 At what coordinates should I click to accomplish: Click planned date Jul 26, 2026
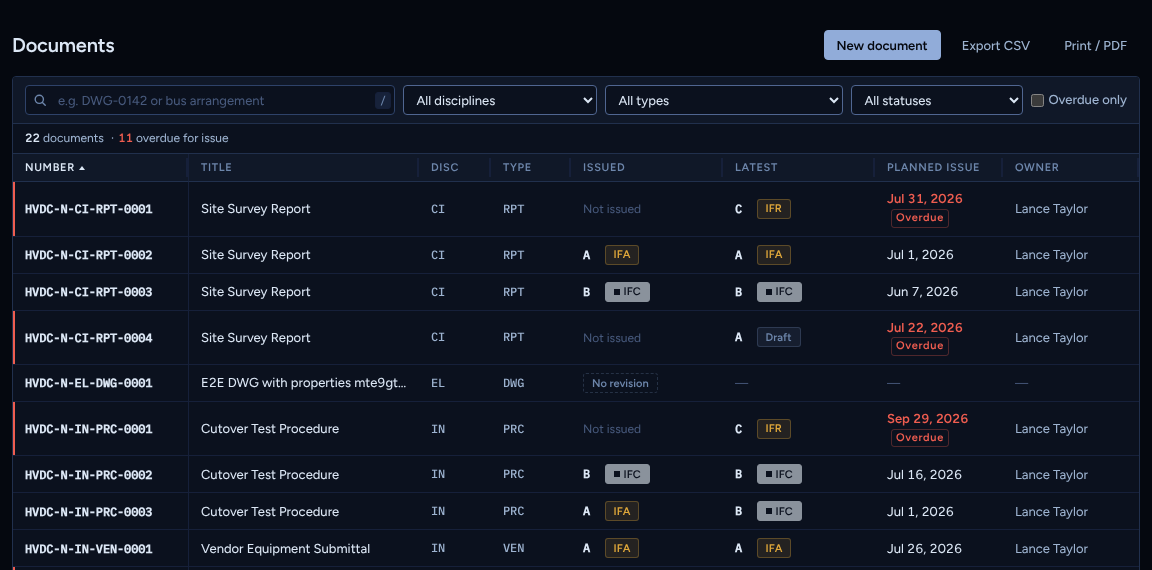(924, 549)
